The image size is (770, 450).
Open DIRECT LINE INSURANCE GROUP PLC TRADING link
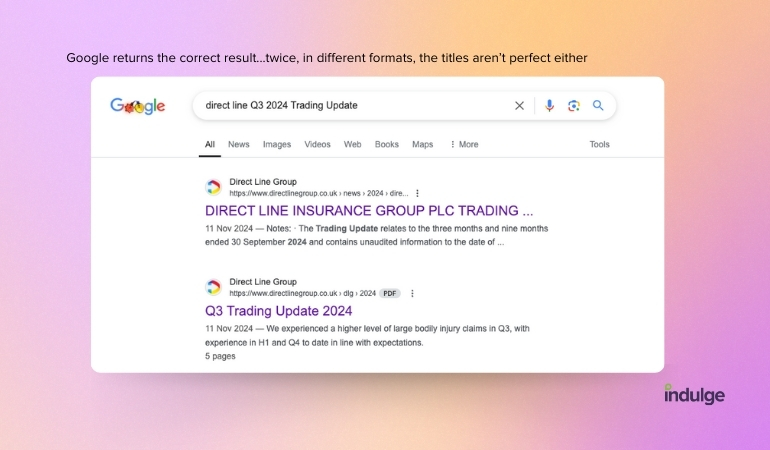[x=369, y=211]
